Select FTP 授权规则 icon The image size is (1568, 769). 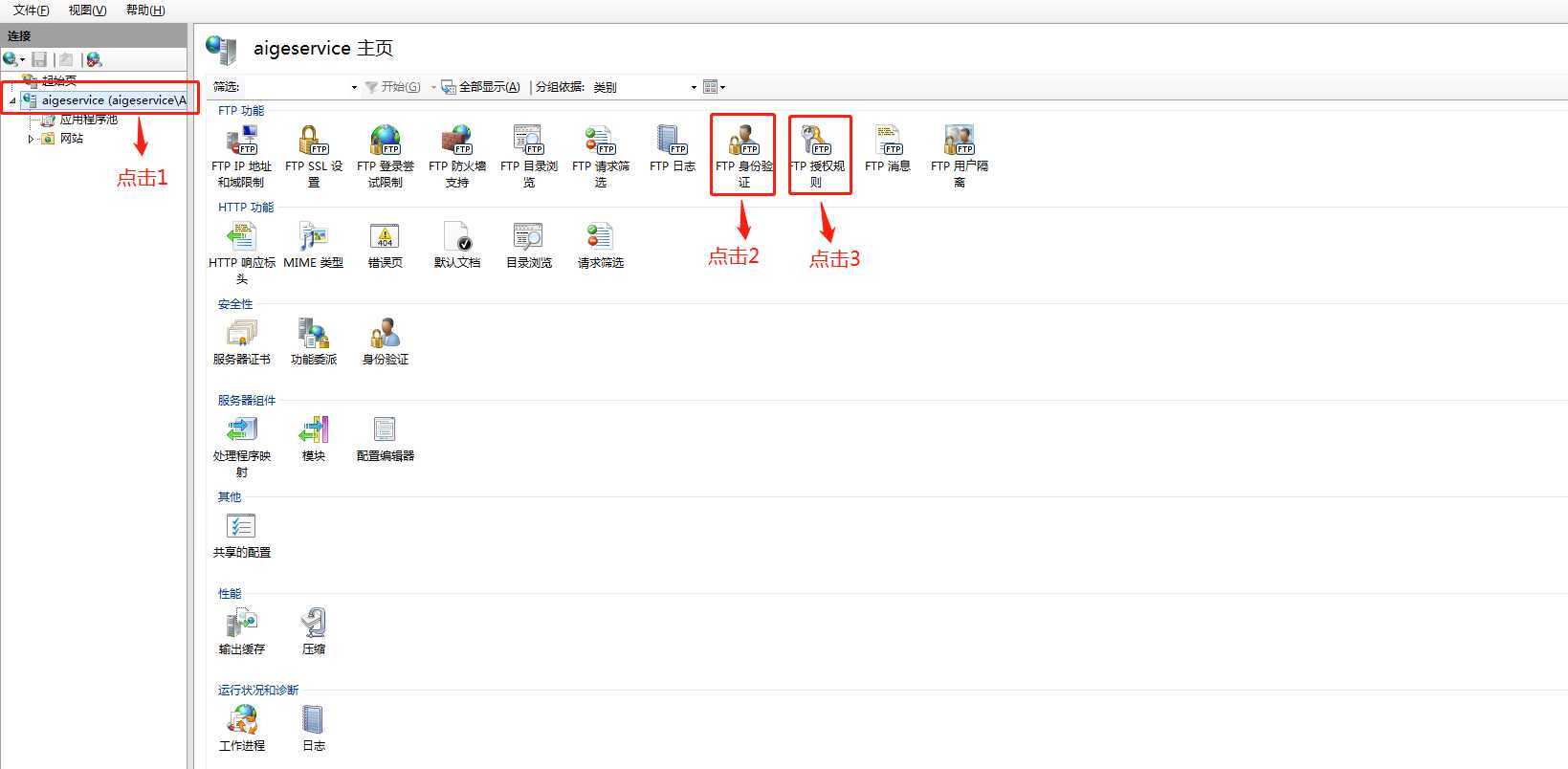[x=815, y=157]
